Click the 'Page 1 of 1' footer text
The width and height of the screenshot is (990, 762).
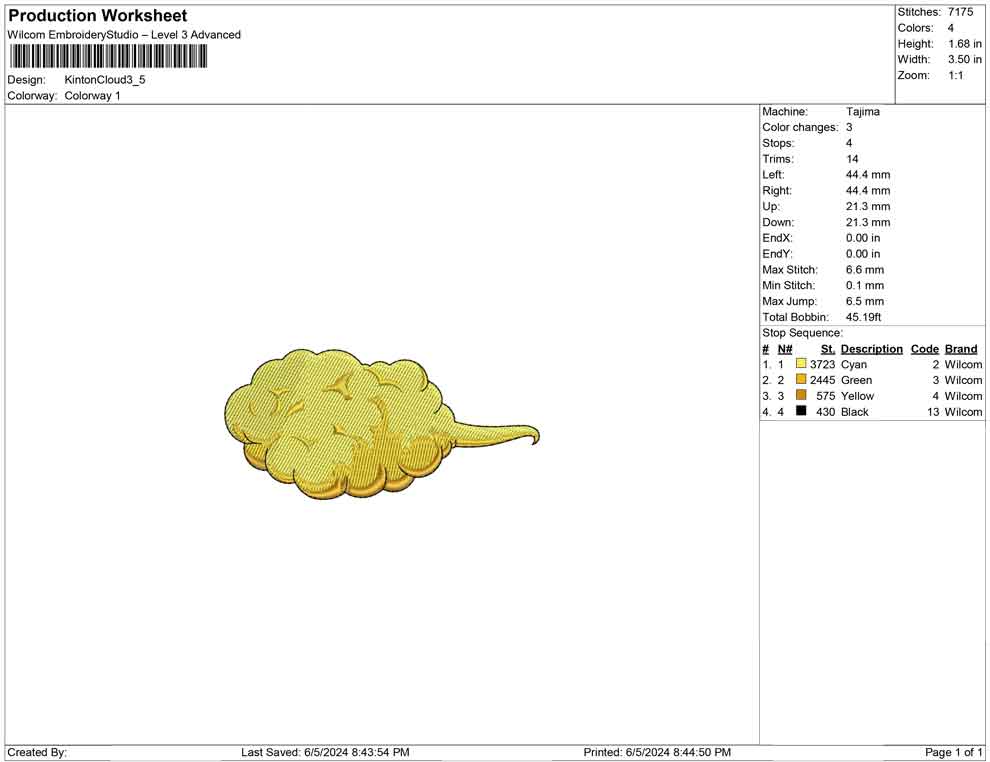[953, 752]
